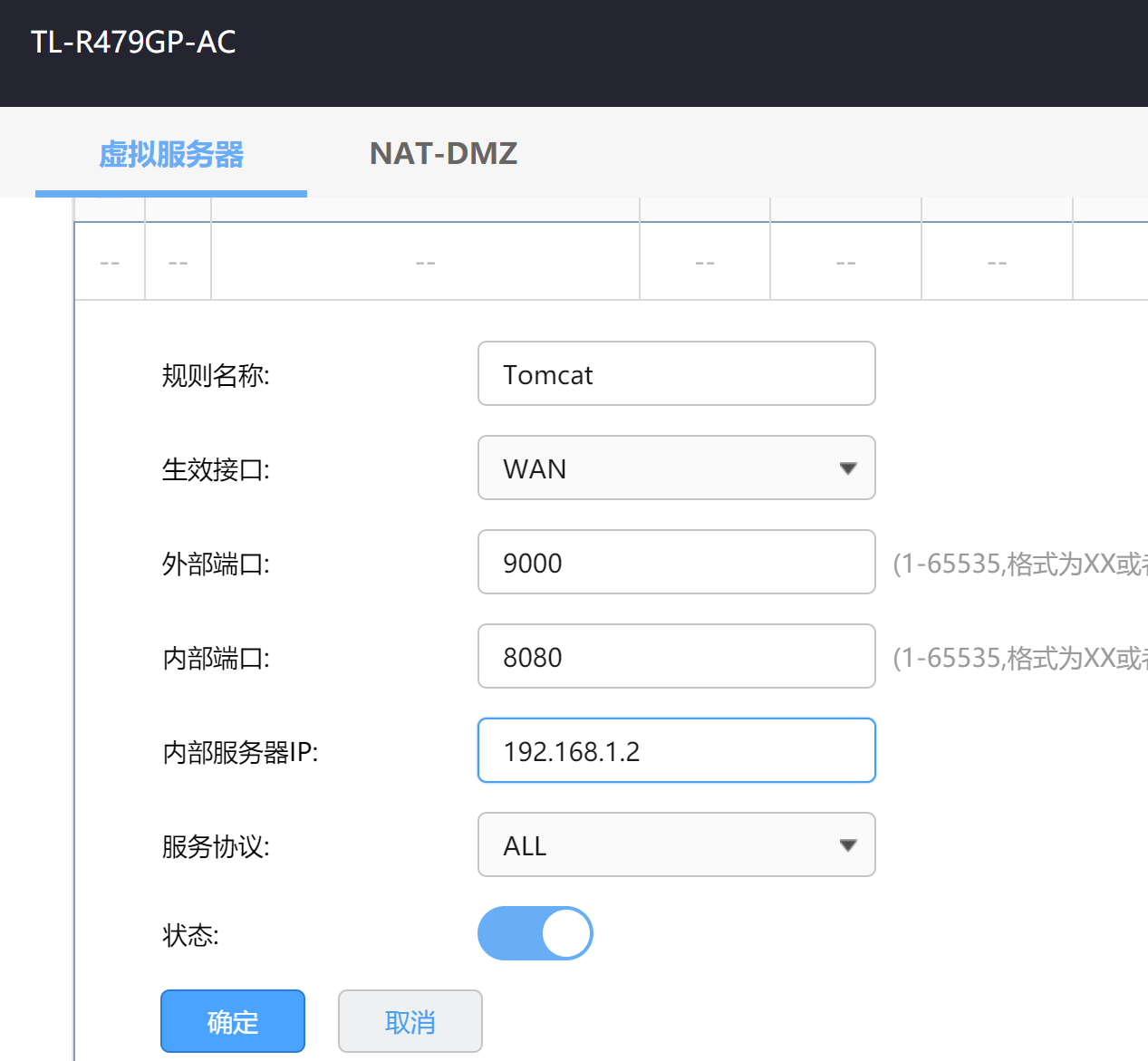
Task: Open the 服务协议 ALL dropdown
Action: (x=676, y=844)
